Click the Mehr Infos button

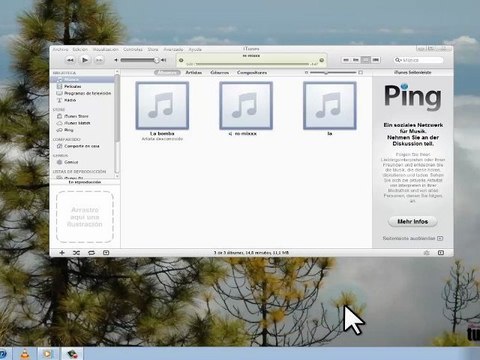pyautogui.click(x=413, y=221)
